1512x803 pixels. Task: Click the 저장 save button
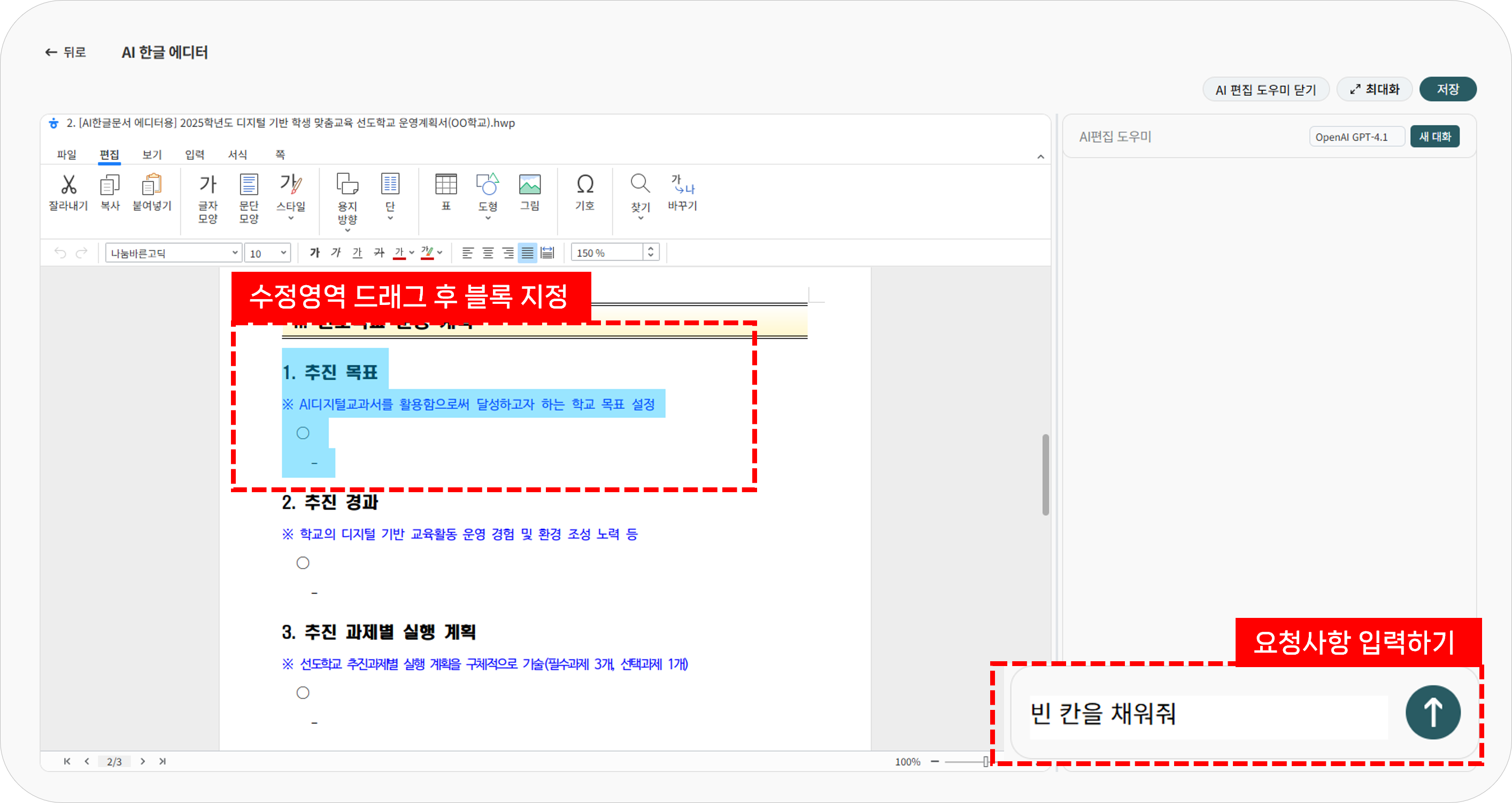(x=1447, y=89)
